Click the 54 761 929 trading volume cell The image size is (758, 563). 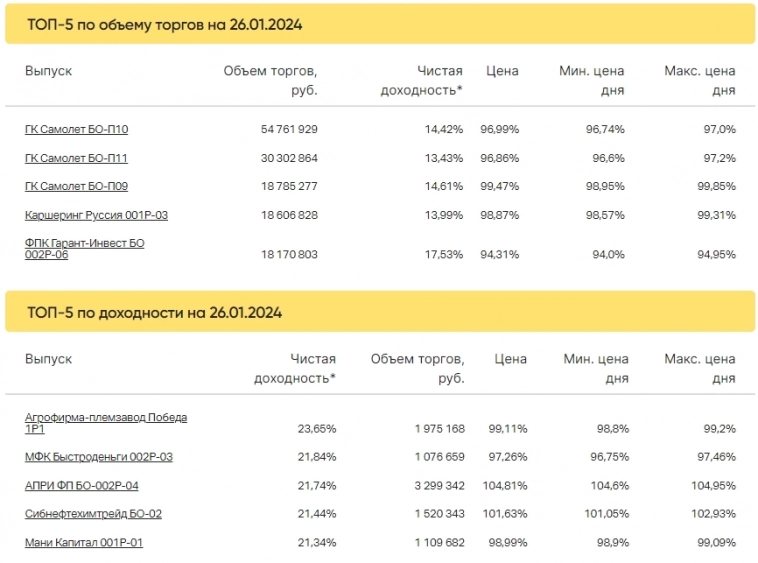coord(289,130)
